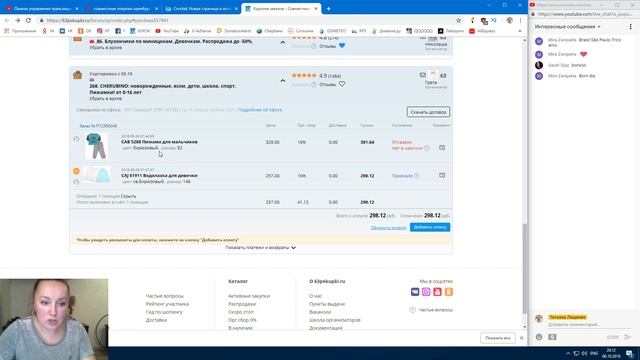The image size is (640, 360).
Task: Show hidden system tray icons
Action: tap(568, 353)
